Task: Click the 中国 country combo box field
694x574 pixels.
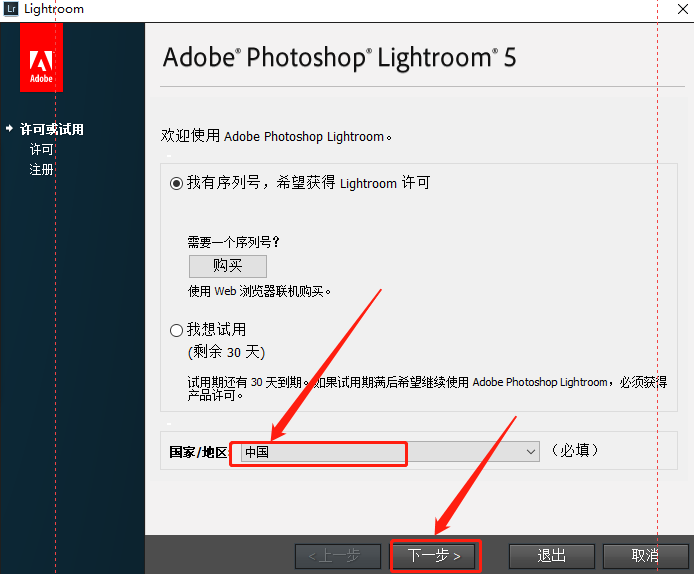Action: coord(390,452)
